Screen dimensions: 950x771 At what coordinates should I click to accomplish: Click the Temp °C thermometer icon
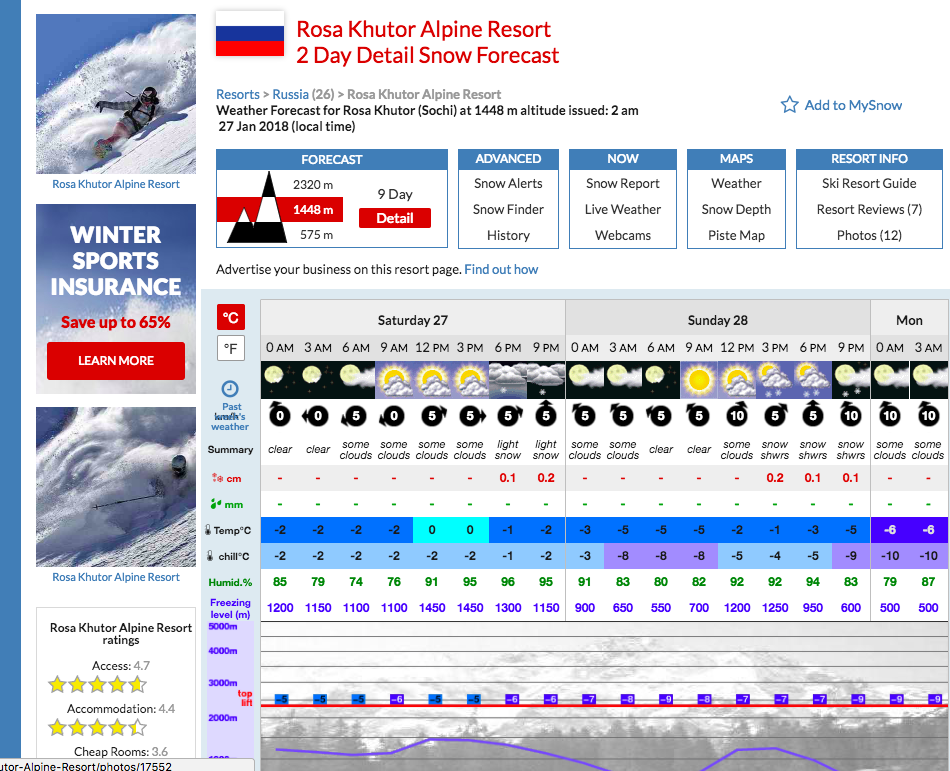click(208, 530)
